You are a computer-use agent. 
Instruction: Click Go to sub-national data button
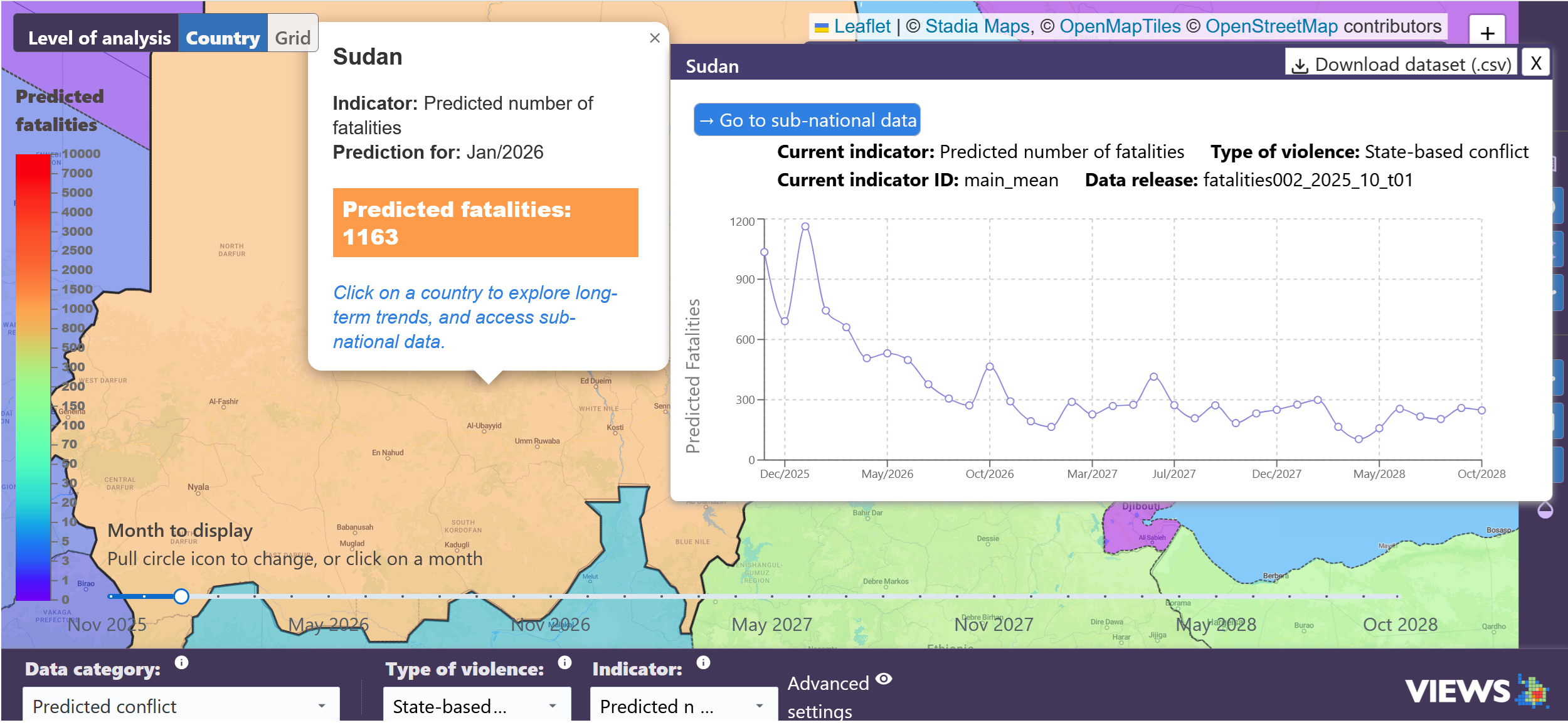click(807, 120)
